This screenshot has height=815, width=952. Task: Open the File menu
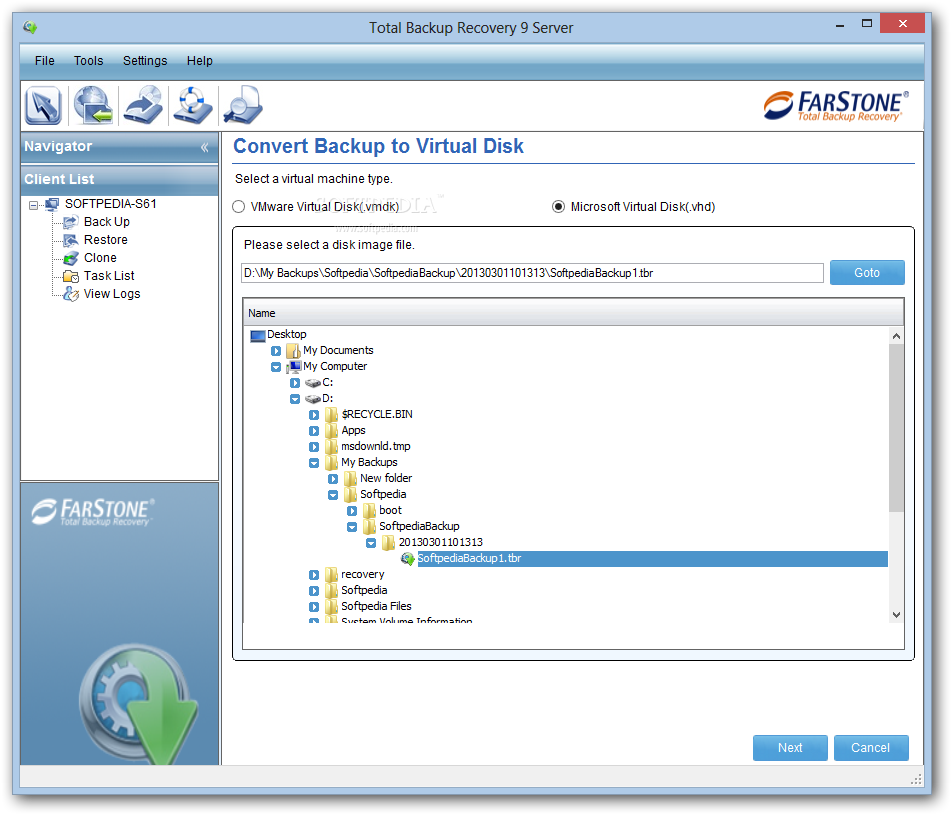[44, 61]
